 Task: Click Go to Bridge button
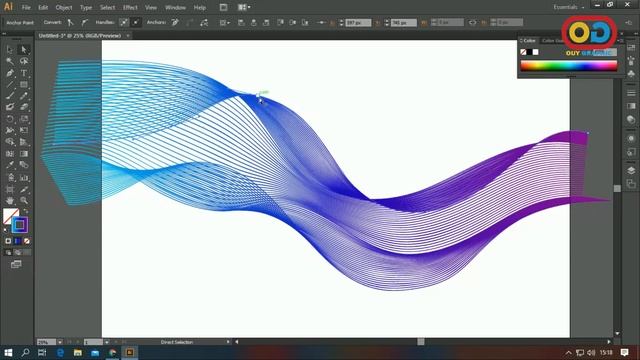[x=223, y=7]
